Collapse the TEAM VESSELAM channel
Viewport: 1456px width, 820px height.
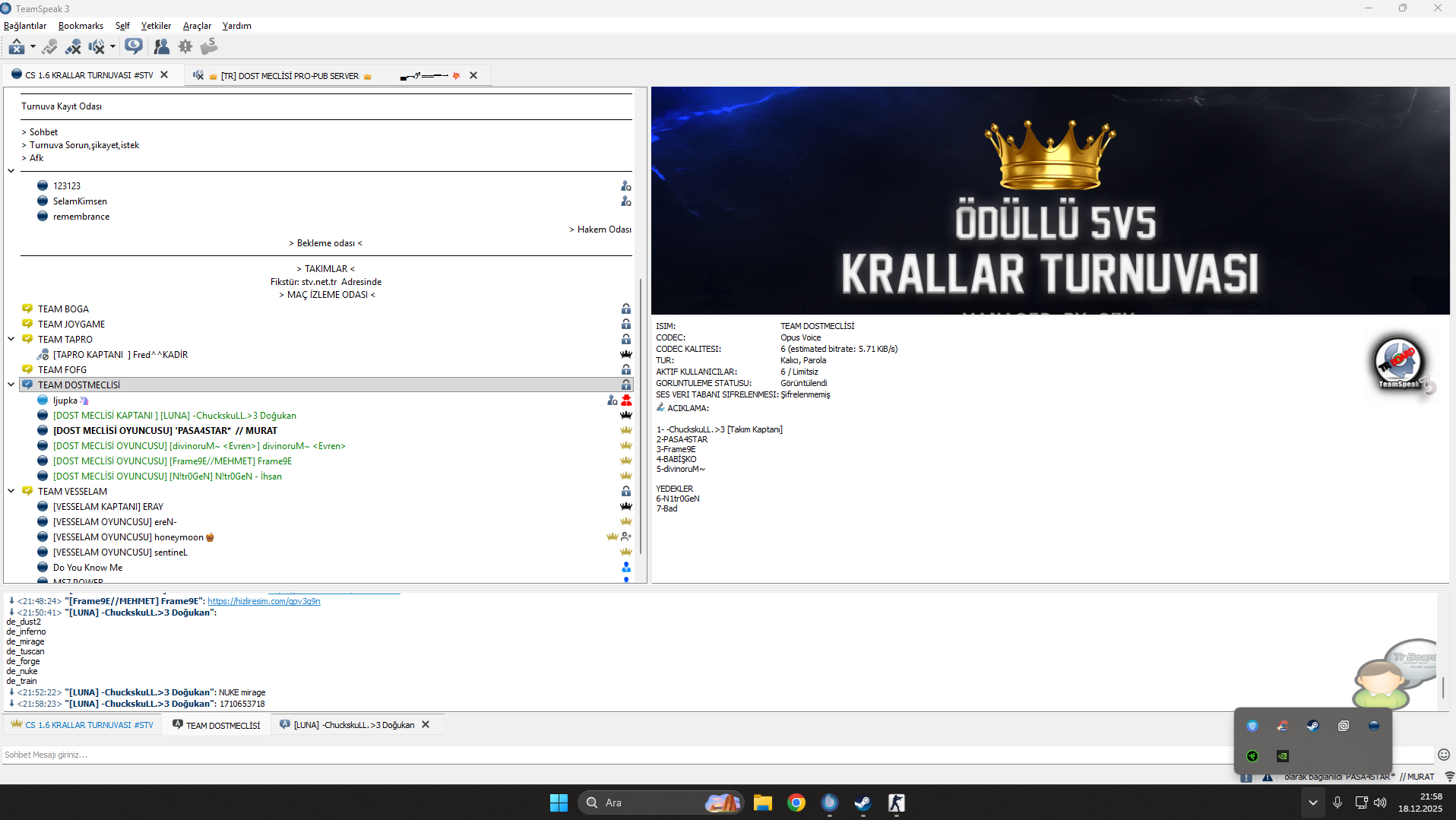click(11, 491)
